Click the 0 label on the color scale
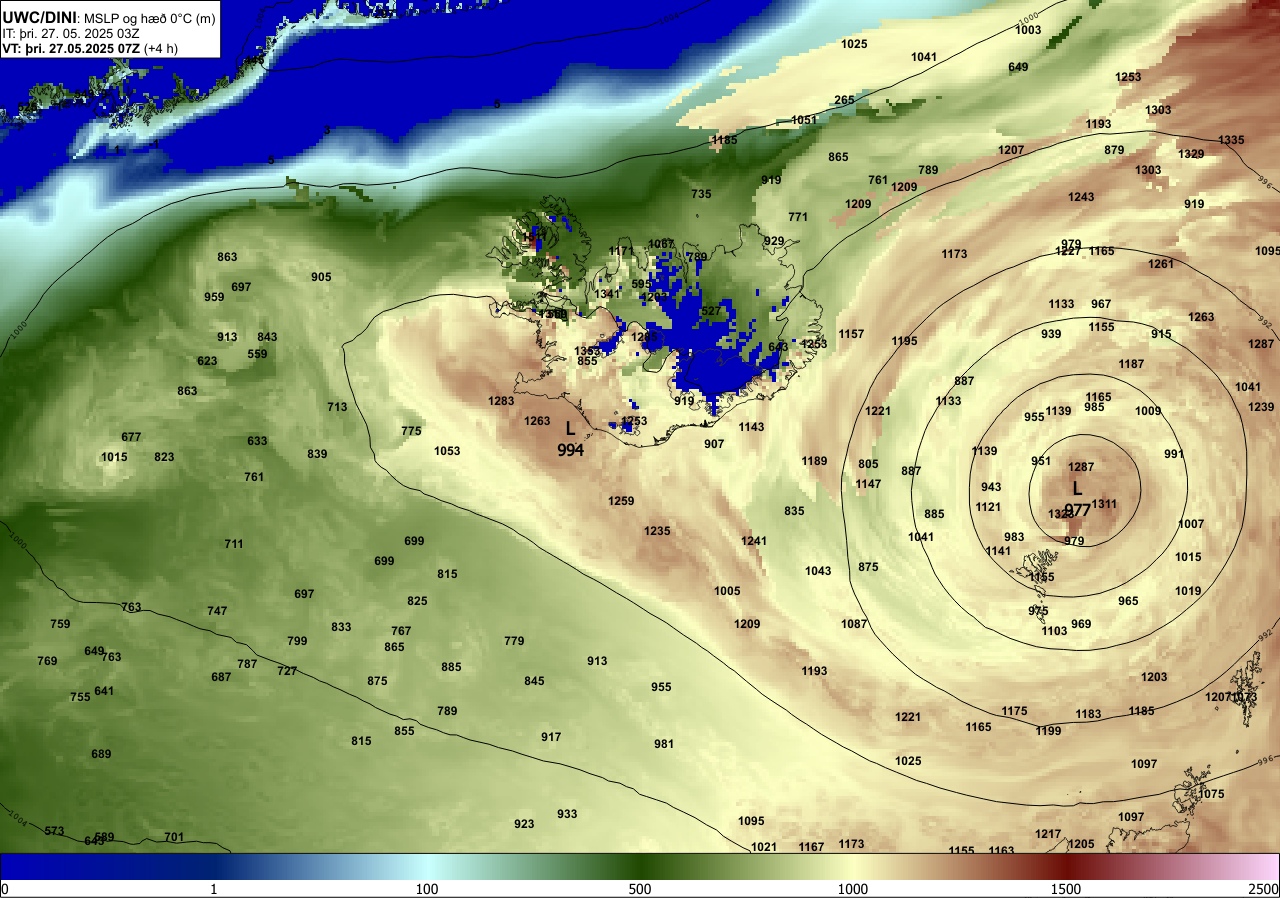The width and height of the screenshot is (1280, 898). (5, 889)
